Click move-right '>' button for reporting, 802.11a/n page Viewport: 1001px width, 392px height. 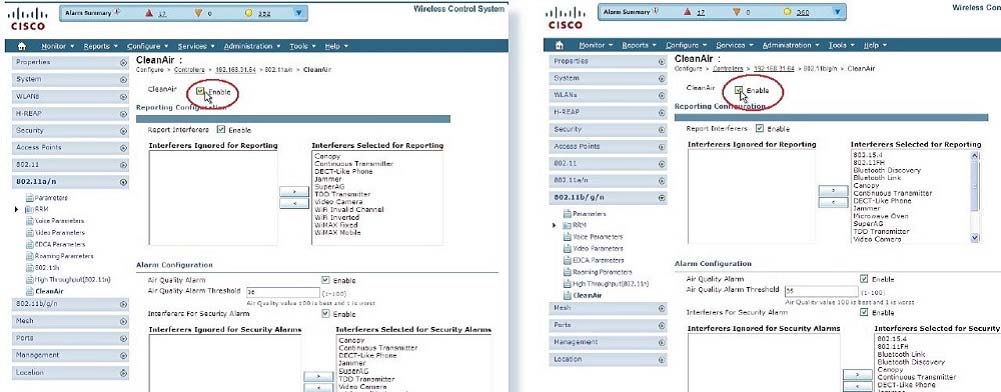click(294, 192)
